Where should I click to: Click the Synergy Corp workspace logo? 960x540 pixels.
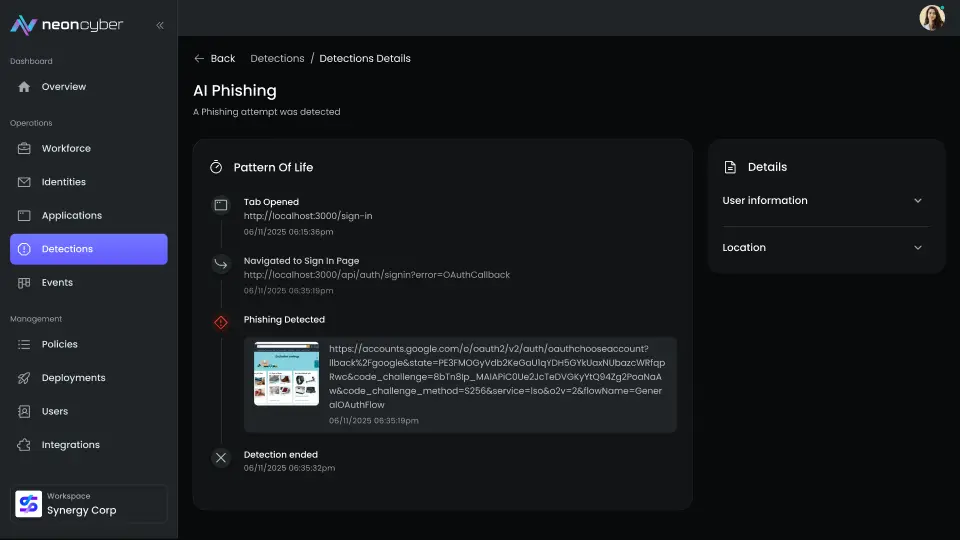click(x=28, y=504)
